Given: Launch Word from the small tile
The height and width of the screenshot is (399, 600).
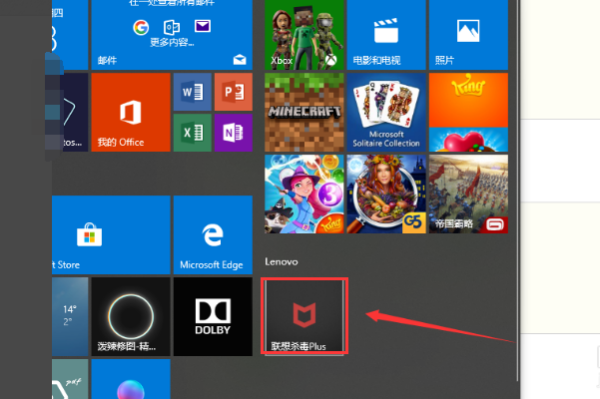Looking at the screenshot, I should coord(192,92).
